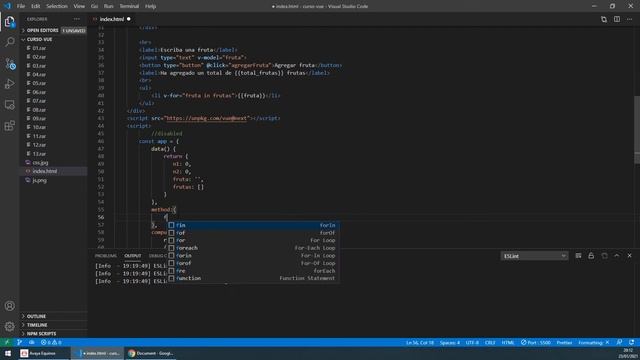Expand the Outline section
The image size is (640, 360).
[x=54, y=316]
